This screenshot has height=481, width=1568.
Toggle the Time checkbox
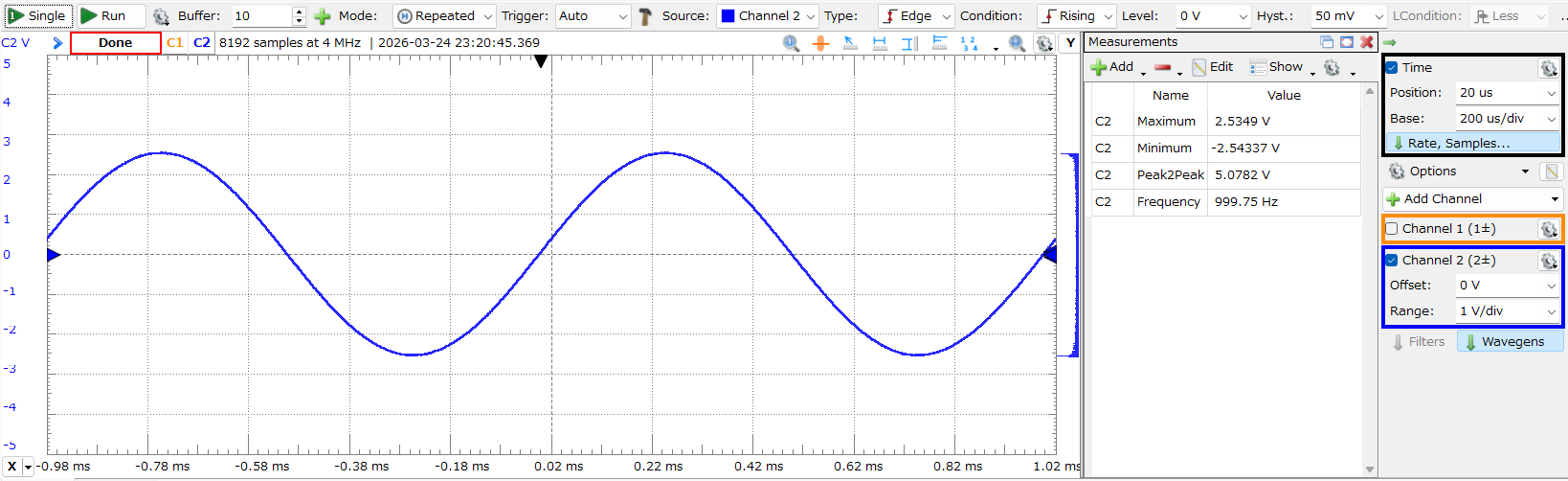pos(1392,68)
